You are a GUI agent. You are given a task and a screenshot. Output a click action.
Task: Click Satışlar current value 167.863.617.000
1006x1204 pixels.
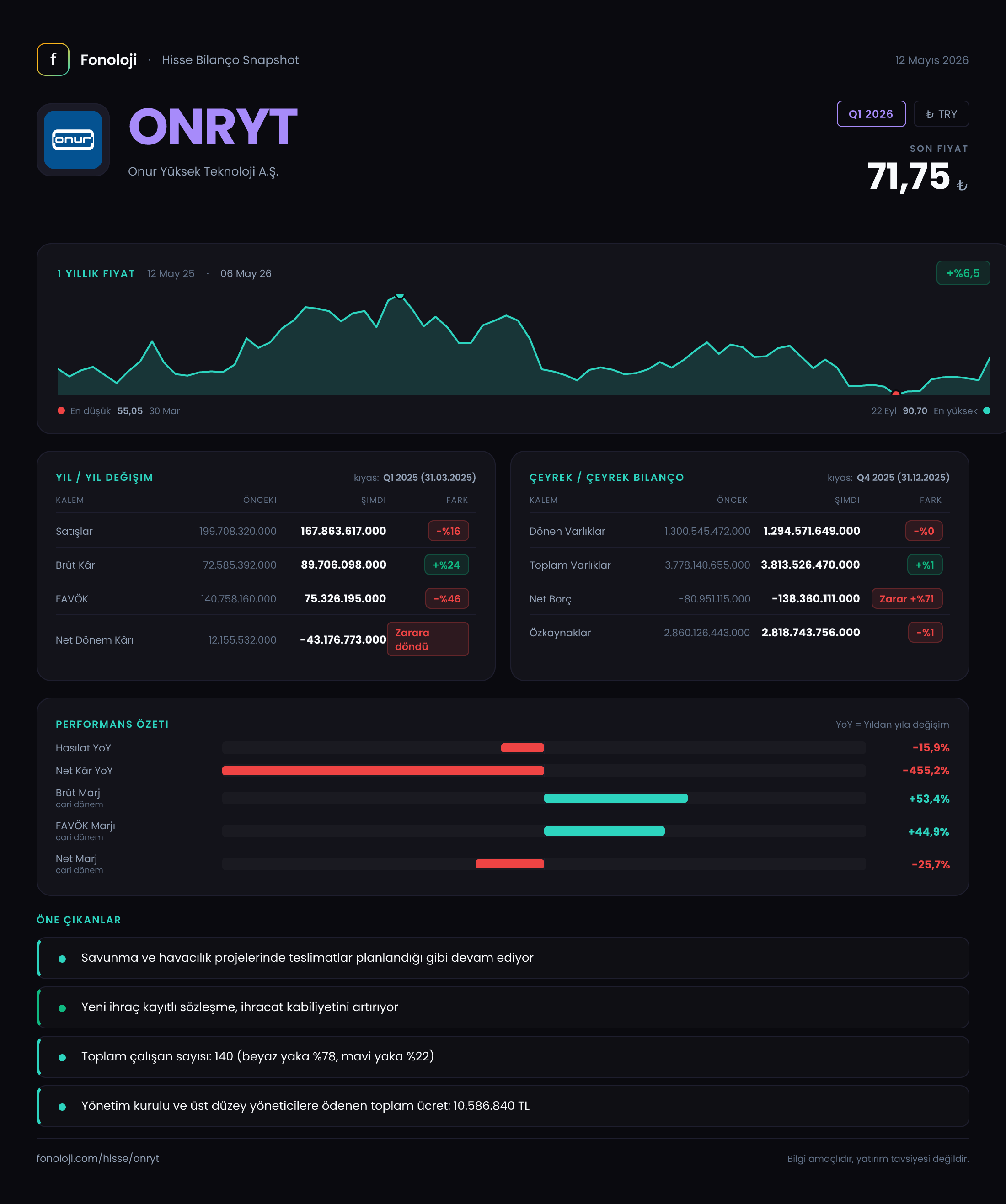click(343, 531)
